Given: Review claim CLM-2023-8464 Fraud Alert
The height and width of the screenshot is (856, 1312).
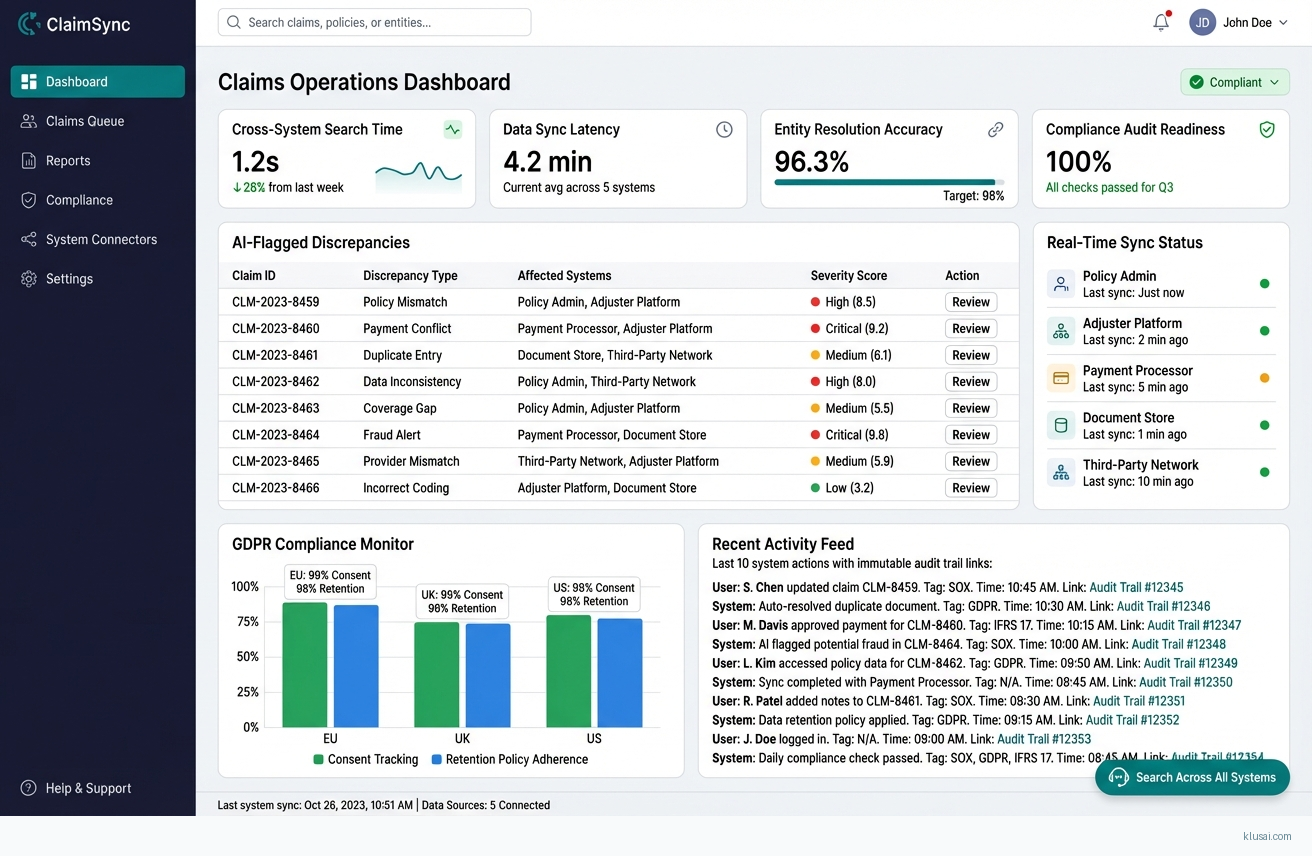Looking at the screenshot, I should click(x=970, y=435).
